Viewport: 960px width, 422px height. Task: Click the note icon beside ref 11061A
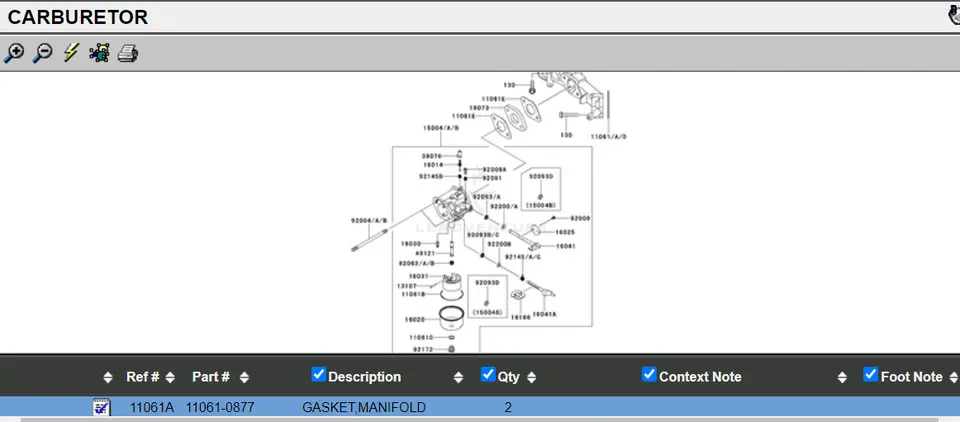pos(101,407)
